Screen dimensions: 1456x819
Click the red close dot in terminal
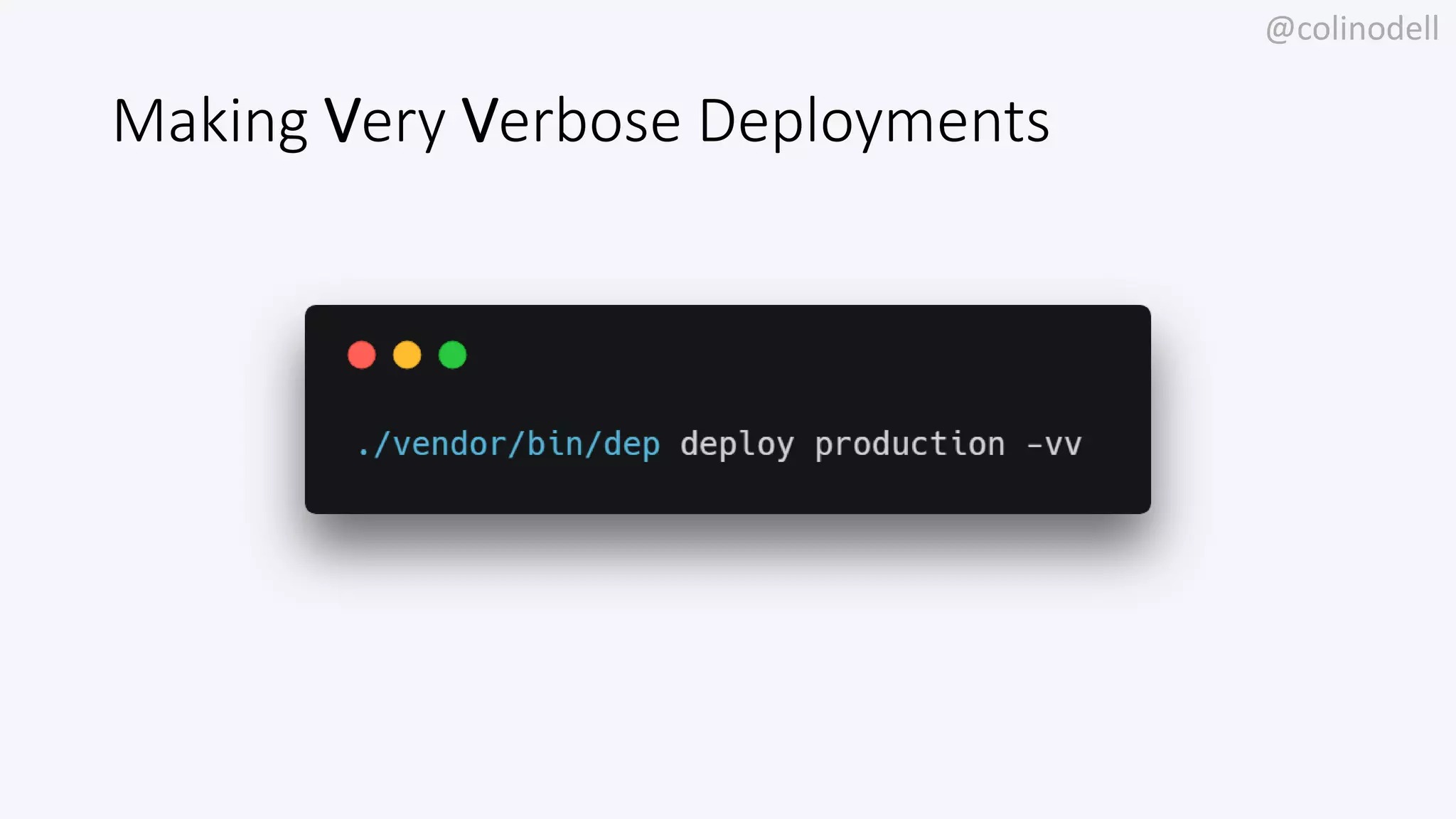coord(361,355)
